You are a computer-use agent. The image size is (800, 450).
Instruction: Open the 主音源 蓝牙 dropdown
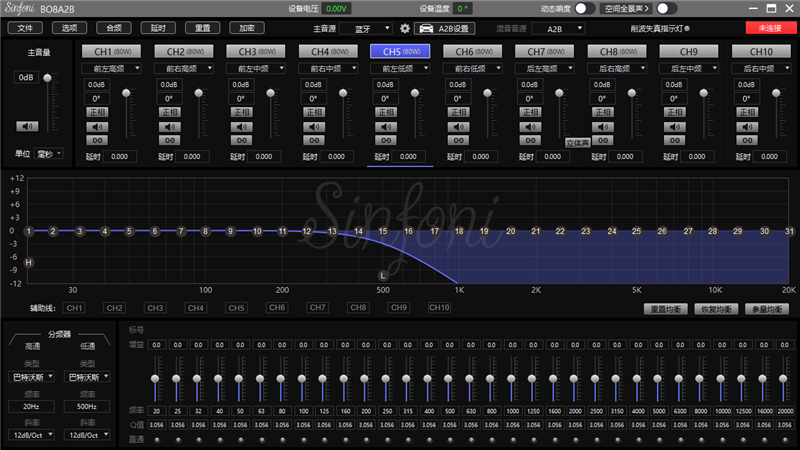point(366,29)
